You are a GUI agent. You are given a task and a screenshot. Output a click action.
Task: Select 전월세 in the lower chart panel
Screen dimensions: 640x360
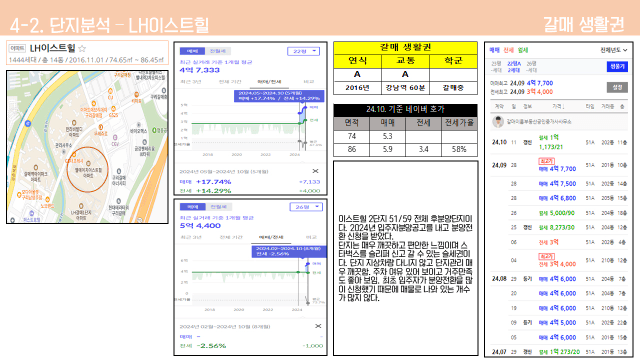(218, 207)
